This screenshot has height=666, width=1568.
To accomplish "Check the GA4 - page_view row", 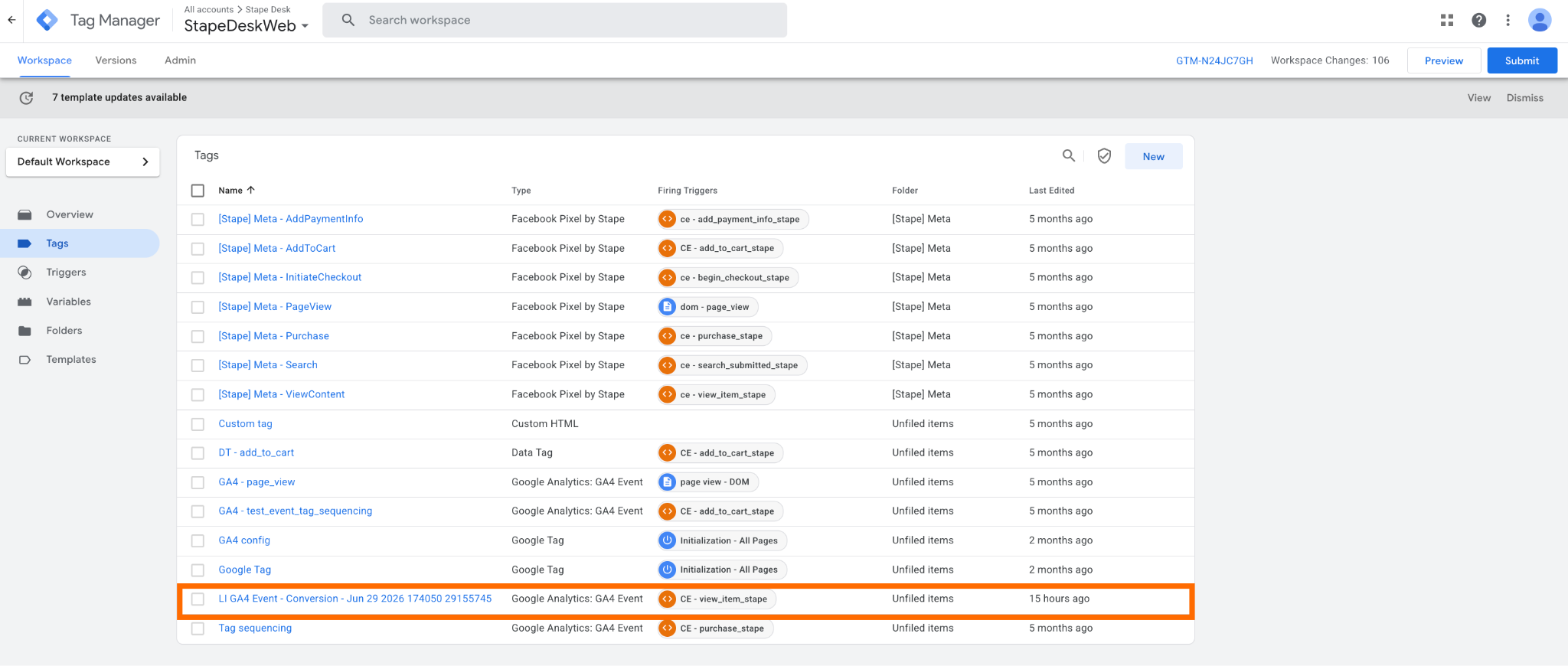I will tap(198, 482).
